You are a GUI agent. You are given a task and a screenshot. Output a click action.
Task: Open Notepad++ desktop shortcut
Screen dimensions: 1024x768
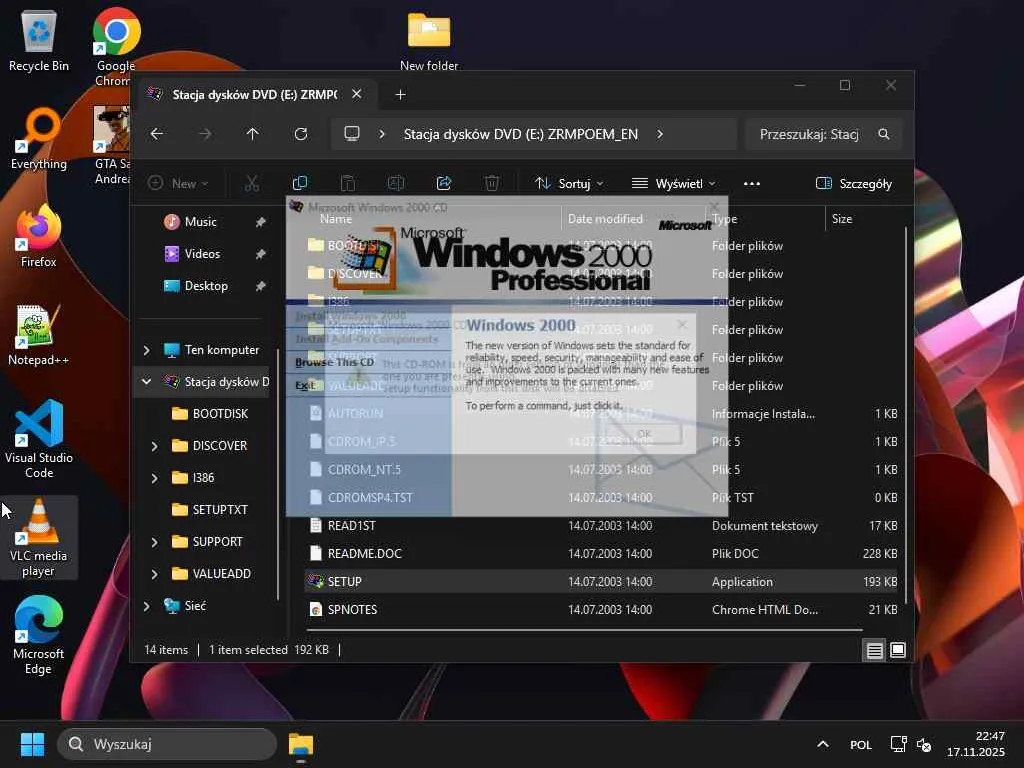[x=39, y=334]
